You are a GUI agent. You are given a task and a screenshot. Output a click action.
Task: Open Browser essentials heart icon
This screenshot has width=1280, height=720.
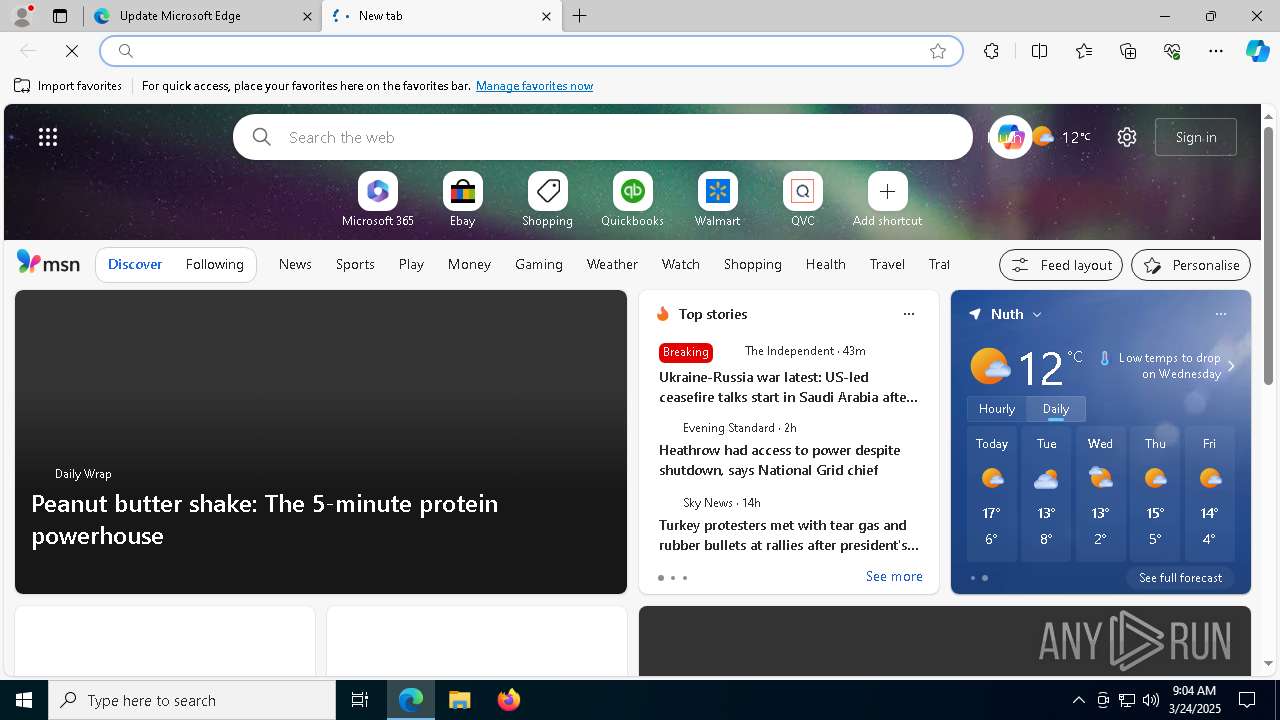coord(1172,51)
